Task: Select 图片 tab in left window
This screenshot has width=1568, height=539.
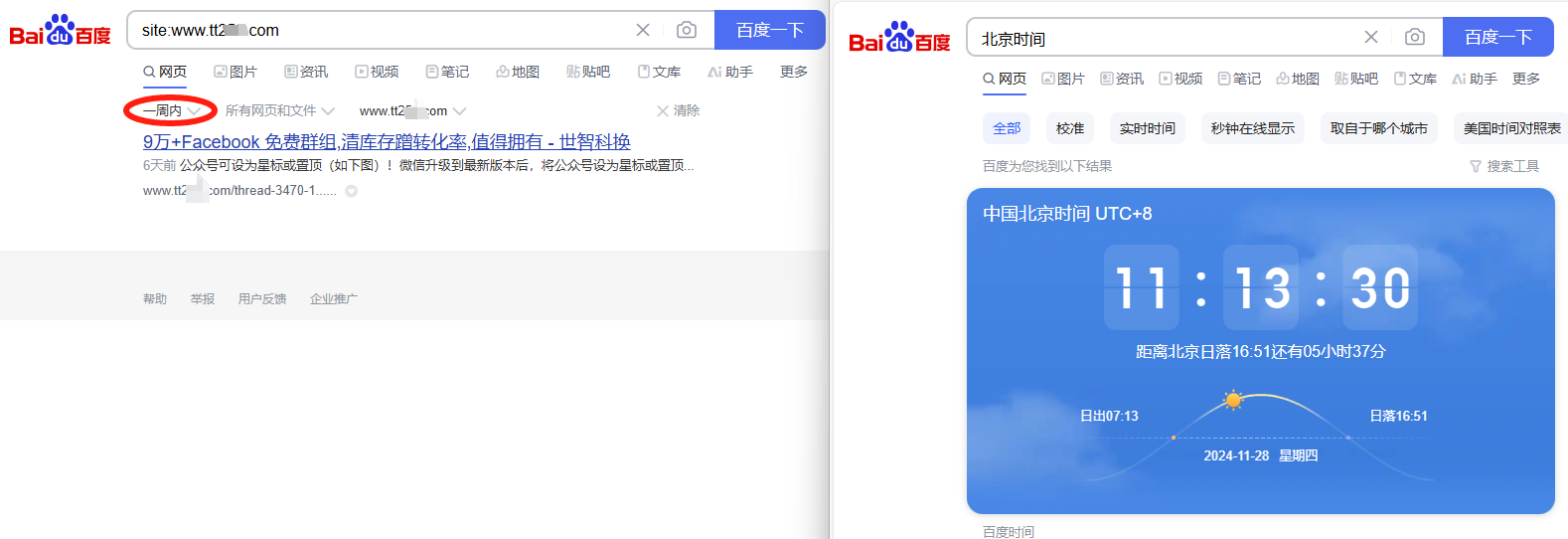Action: point(235,72)
